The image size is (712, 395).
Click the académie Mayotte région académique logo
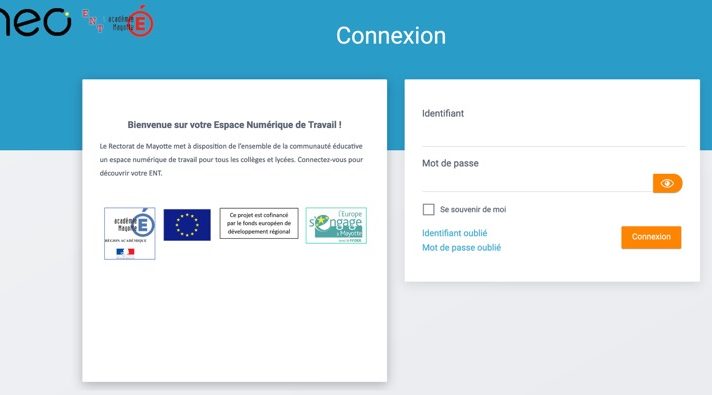[x=129, y=233]
